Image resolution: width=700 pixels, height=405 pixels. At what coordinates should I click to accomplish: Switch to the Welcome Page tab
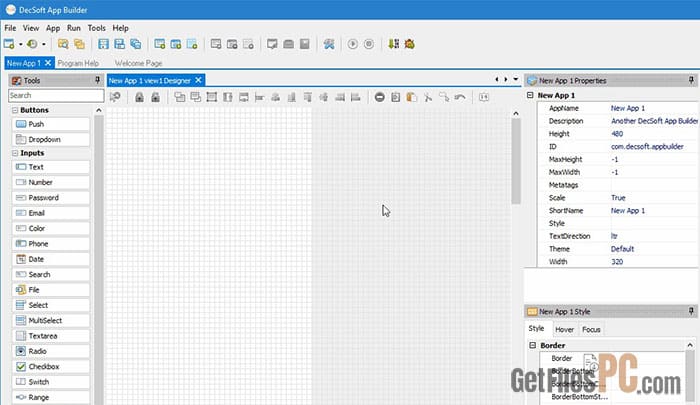pyautogui.click(x=138, y=63)
